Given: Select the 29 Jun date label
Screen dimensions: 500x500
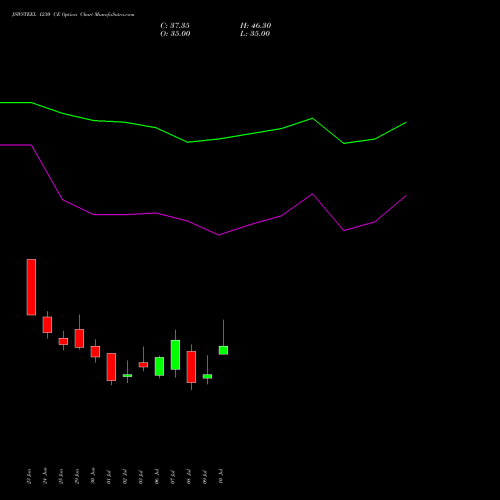Looking at the screenshot, I should [77, 476].
